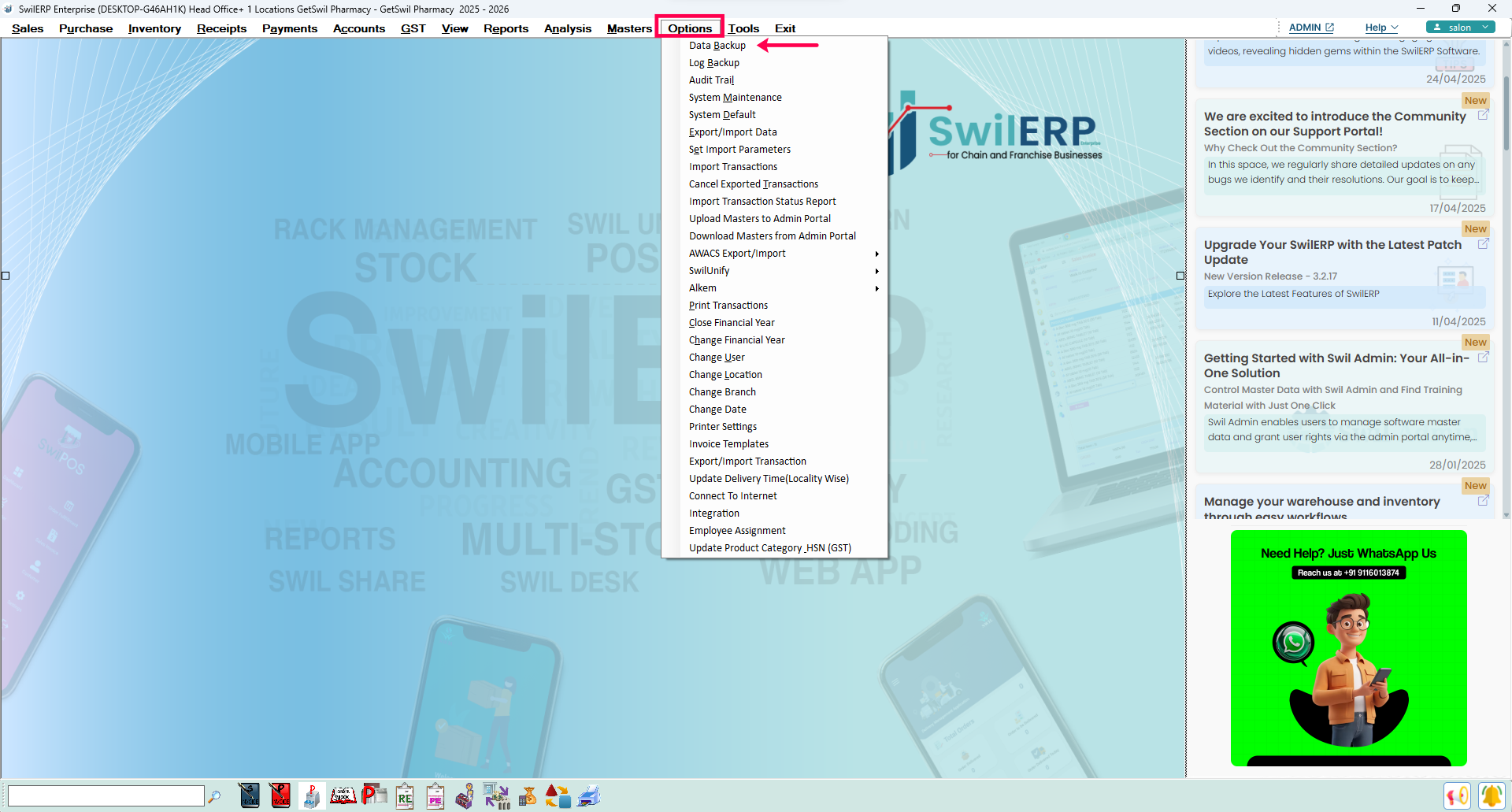Open external link icon on Community Section card

[x=1483, y=115]
